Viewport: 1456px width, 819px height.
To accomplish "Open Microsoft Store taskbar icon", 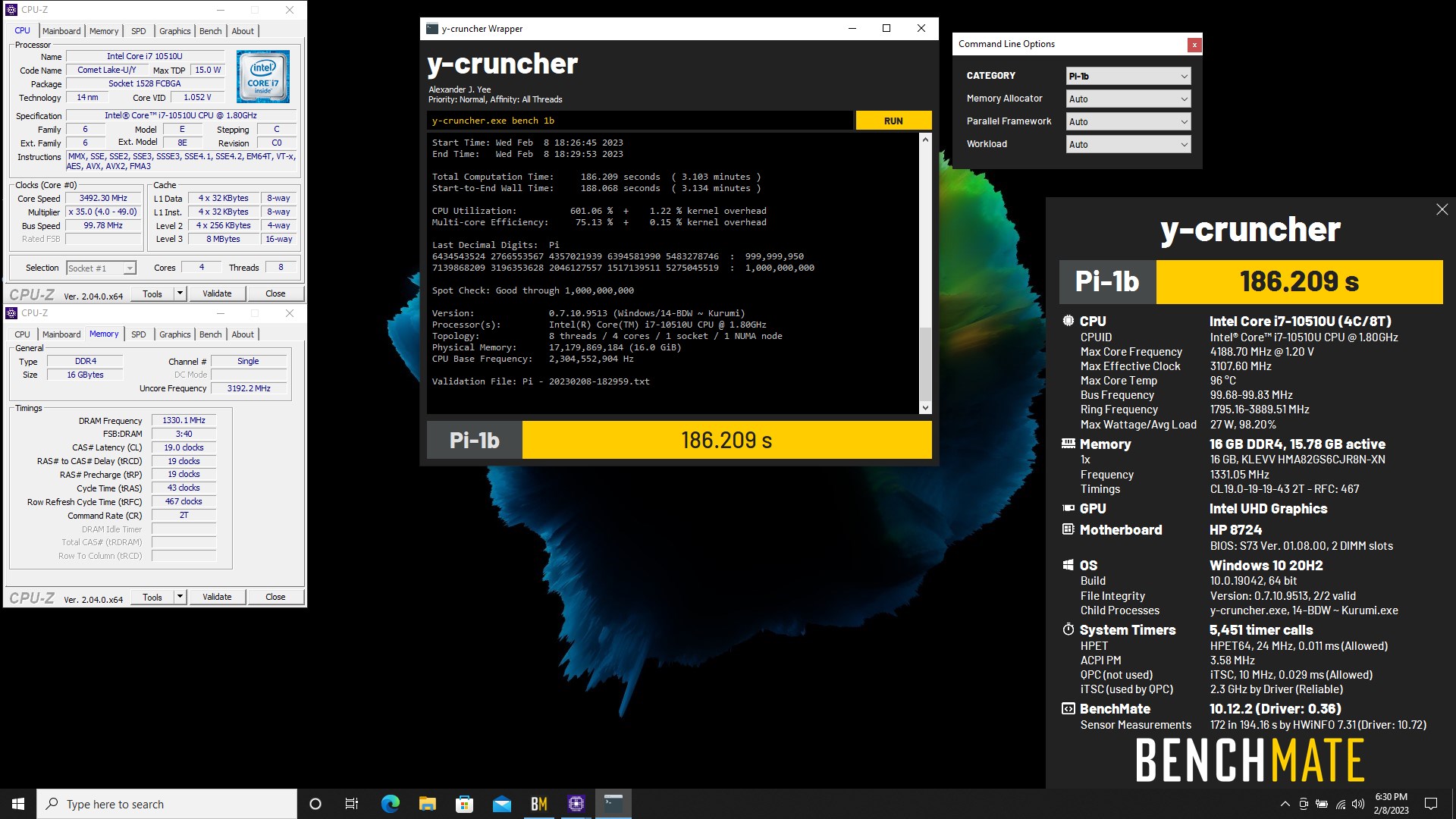I will pyautogui.click(x=464, y=804).
